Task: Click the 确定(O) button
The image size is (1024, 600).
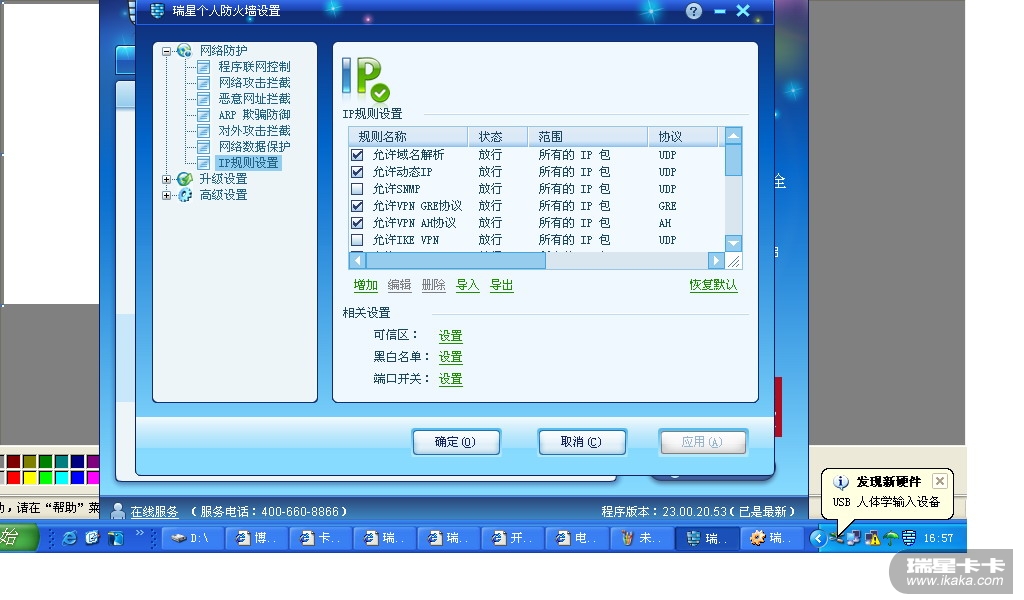Action: pos(456,442)
